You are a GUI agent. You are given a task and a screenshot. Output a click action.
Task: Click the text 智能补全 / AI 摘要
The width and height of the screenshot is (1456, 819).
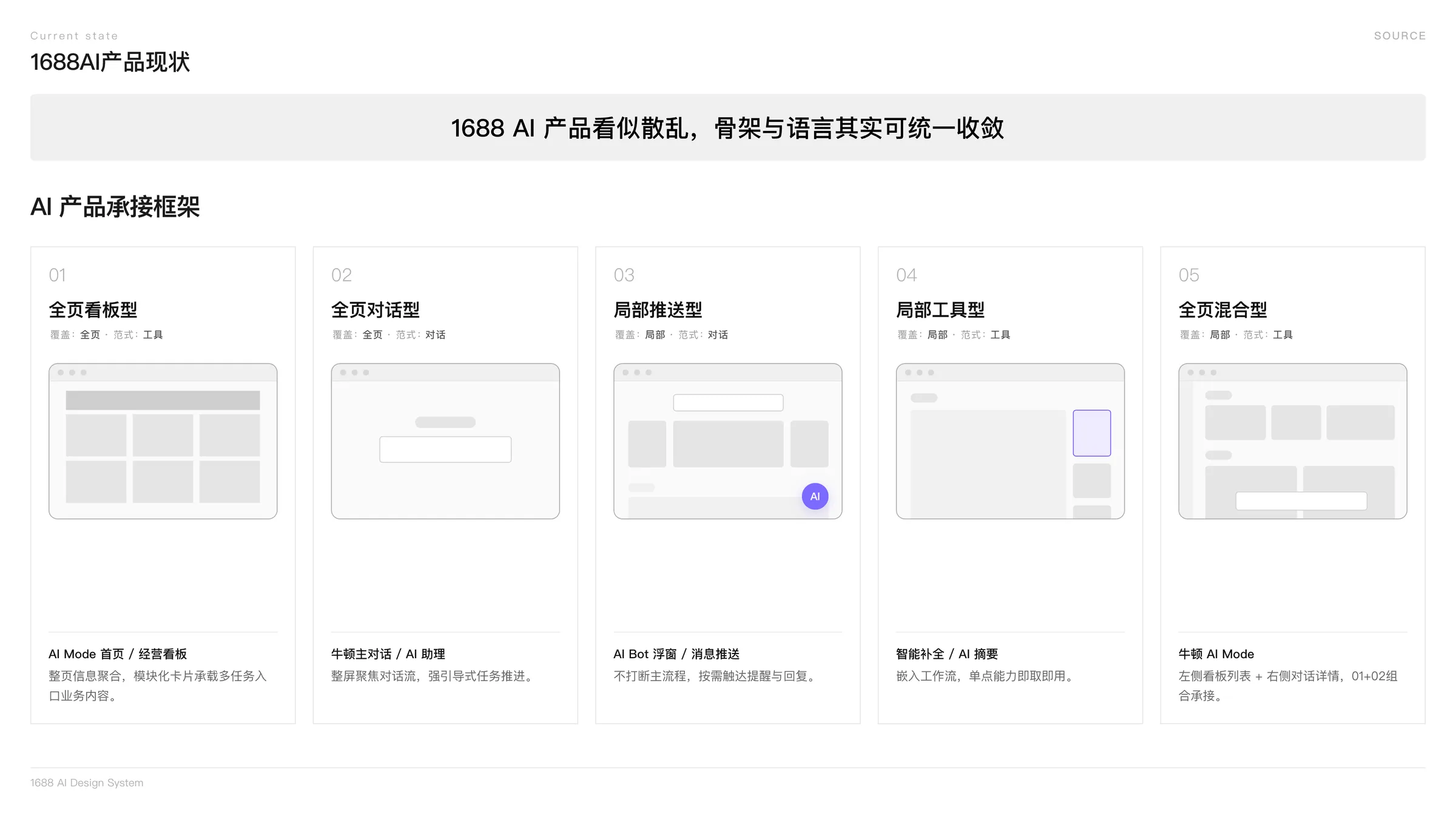pyautogui.click(x=947, y=654)
